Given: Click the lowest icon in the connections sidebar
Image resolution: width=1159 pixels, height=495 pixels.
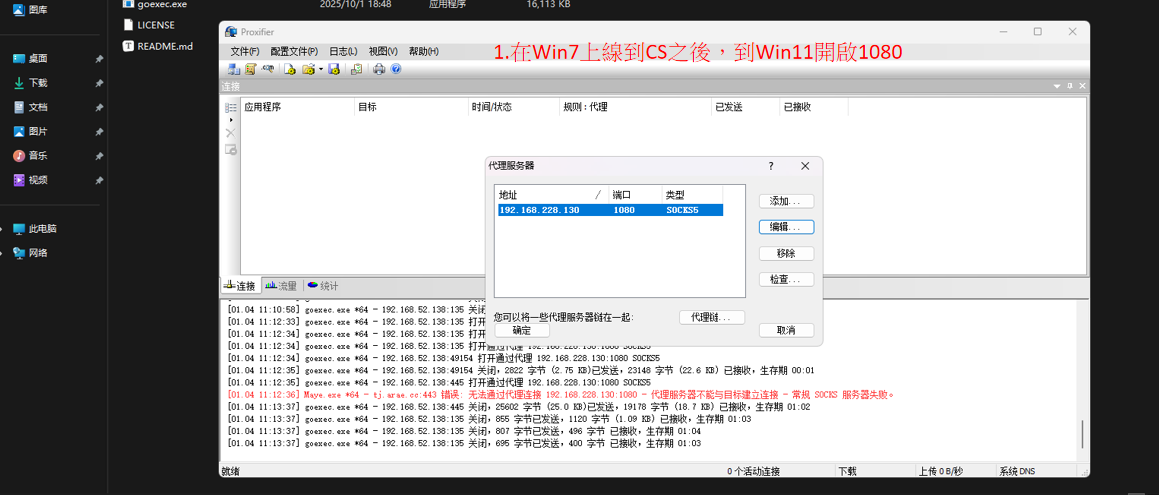Looking at the screenshot, I should [231, 149].
